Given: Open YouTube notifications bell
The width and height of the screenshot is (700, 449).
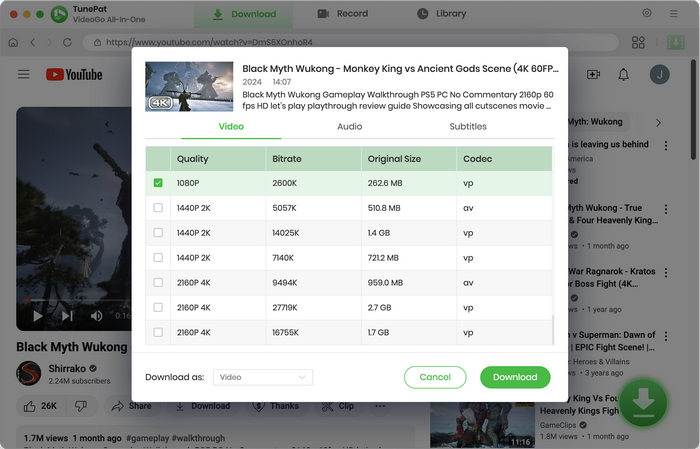Looking at the screenshot, I should click(624, 74).
